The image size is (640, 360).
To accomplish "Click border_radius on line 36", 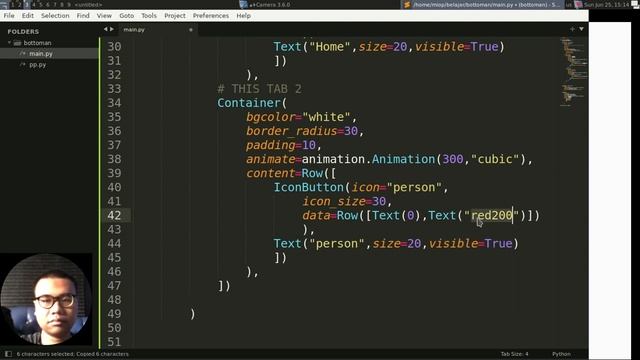I will coord(291,131).
